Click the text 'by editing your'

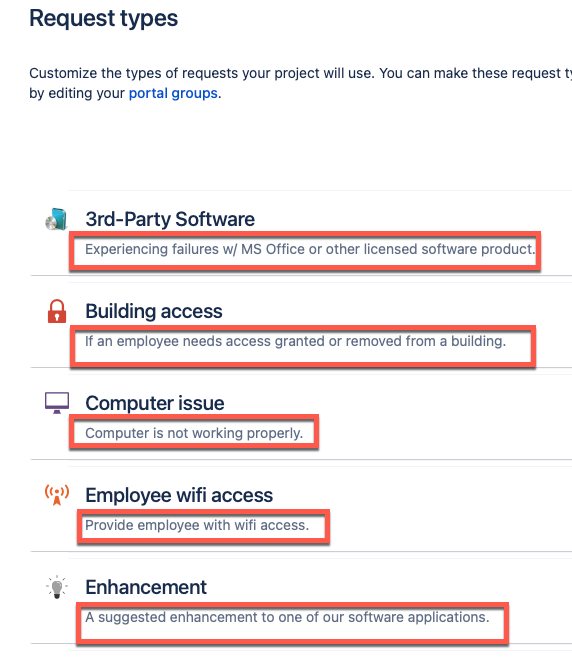77,93
